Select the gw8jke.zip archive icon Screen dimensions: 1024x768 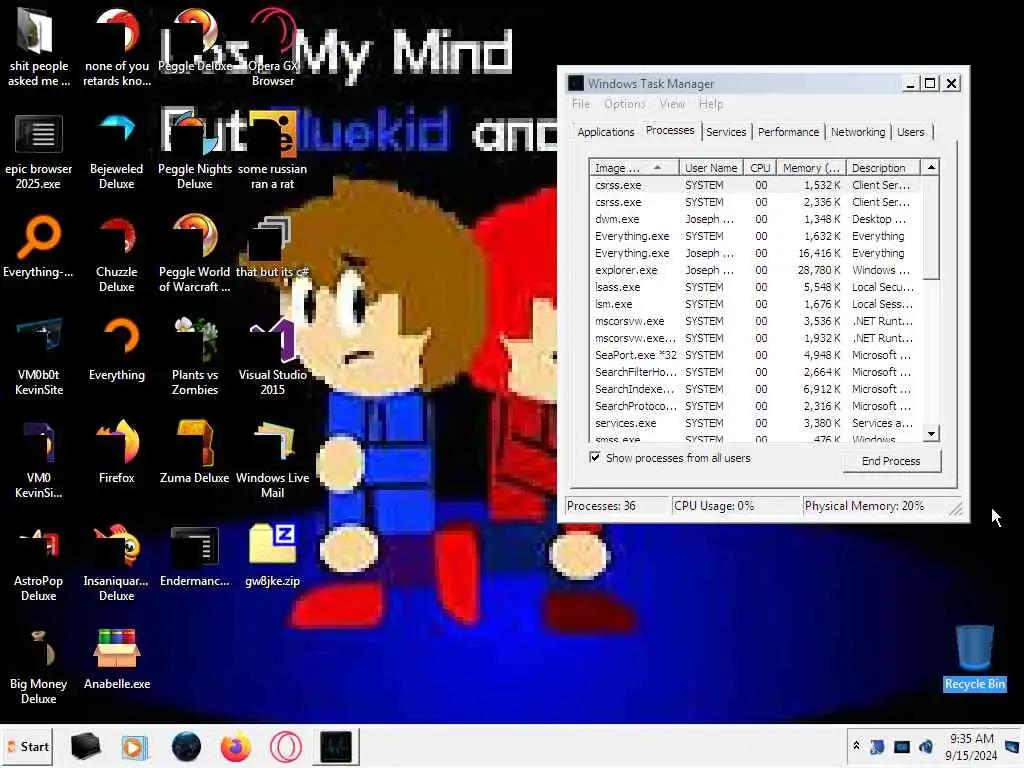coord(273,555)
